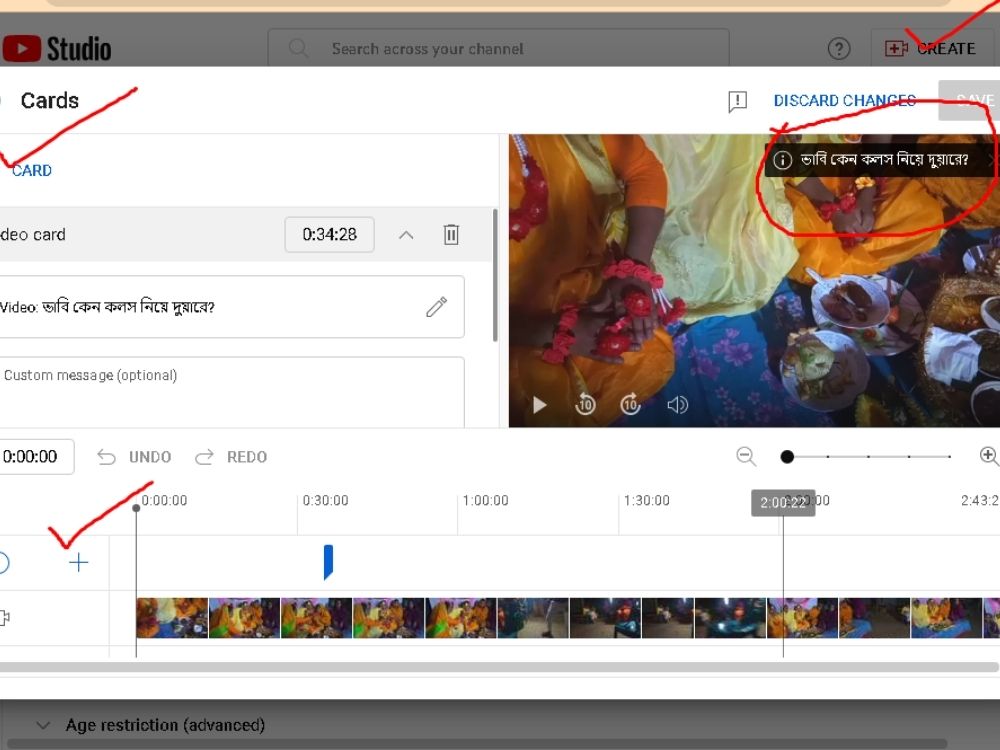
Task: Click the 1:00:00 timeline ruler mark
Action: coord(485,501)
